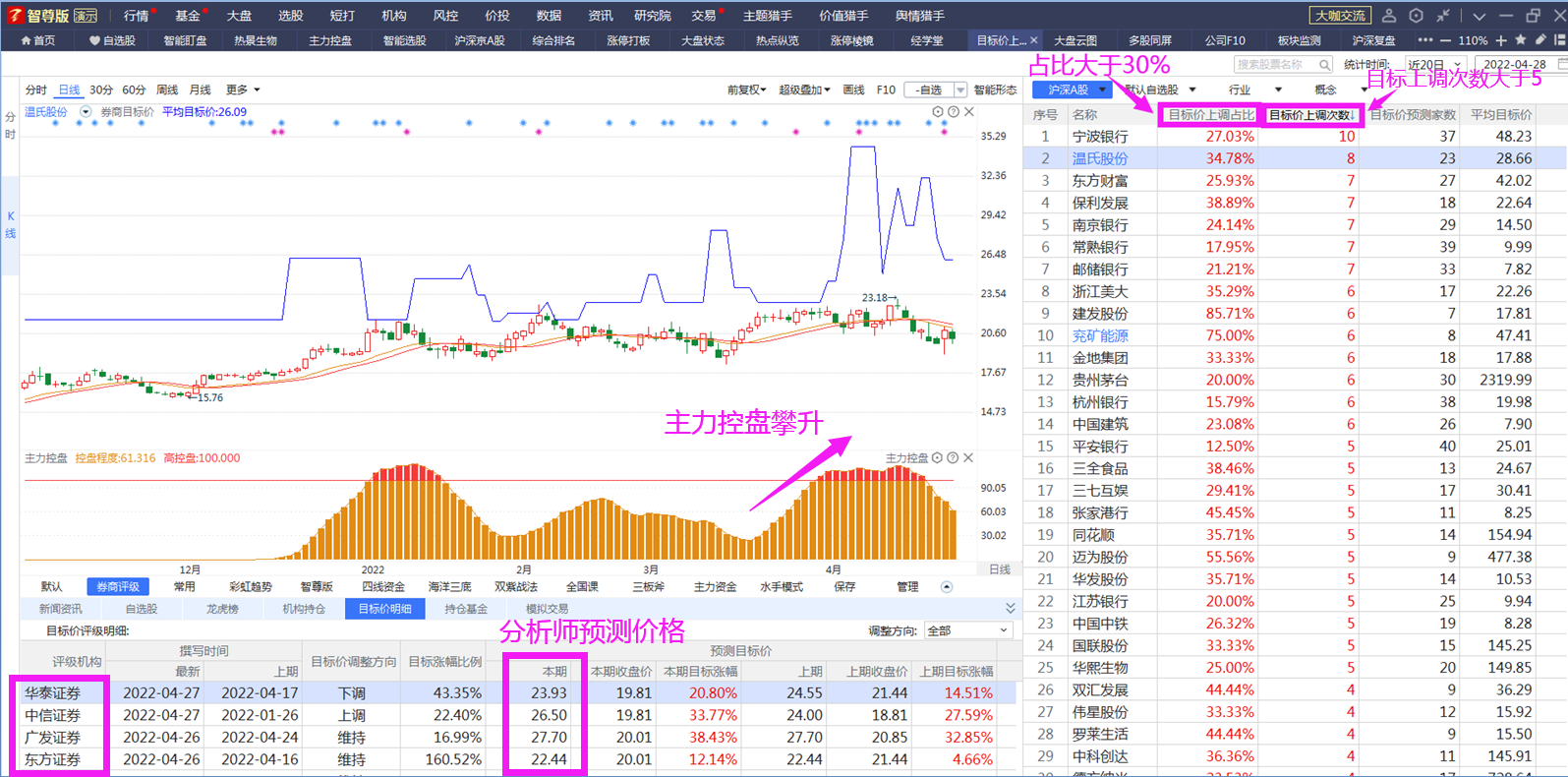Image resolution: width=1568 pixels, height=777 pixels.
Task: Click the 智能形态 button
Action: pos(995,90)
